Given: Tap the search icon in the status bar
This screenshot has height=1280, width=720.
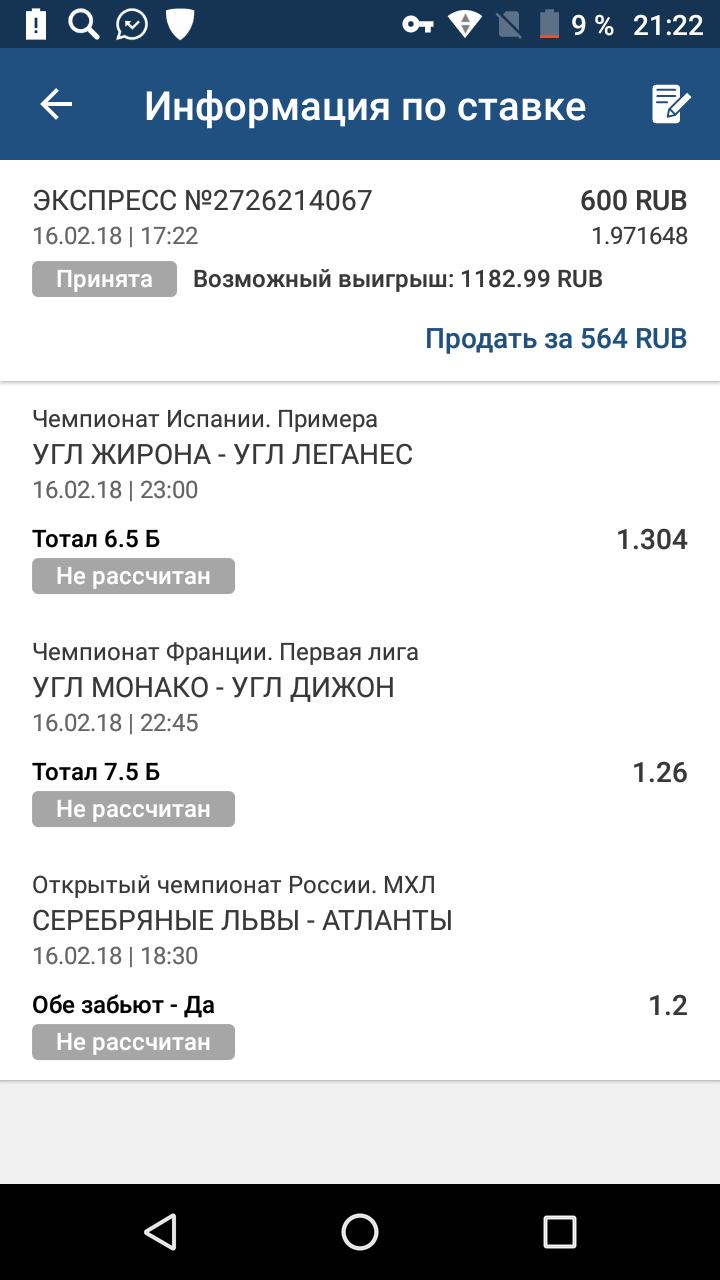Looking at the screenshot, I should point(83,25).
